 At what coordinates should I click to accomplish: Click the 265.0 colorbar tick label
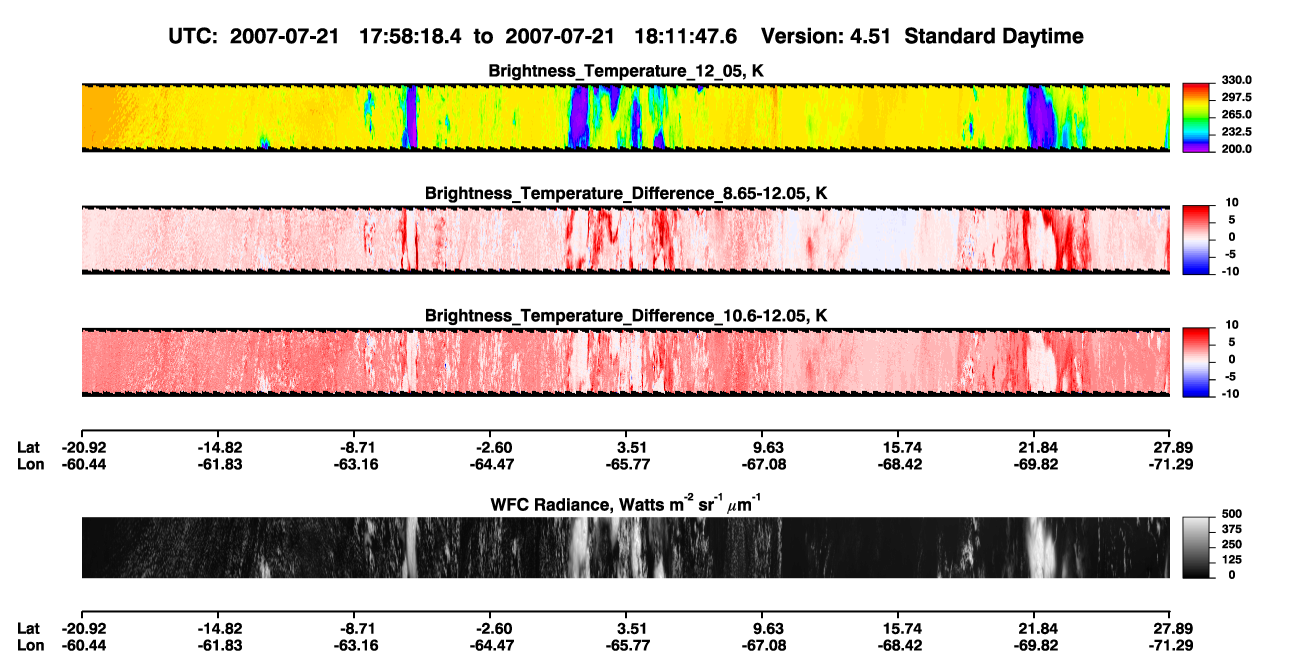click(x=1235, y=114)
